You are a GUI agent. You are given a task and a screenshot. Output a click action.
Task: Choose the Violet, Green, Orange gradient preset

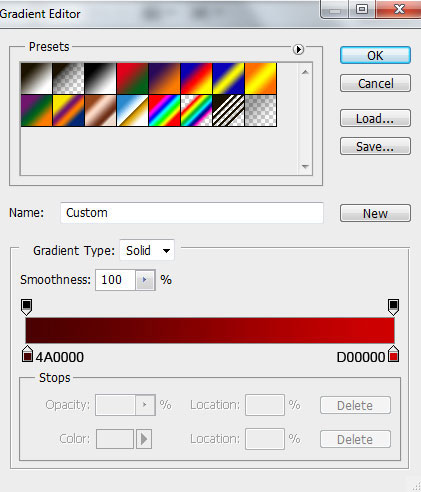click(37, 110)
